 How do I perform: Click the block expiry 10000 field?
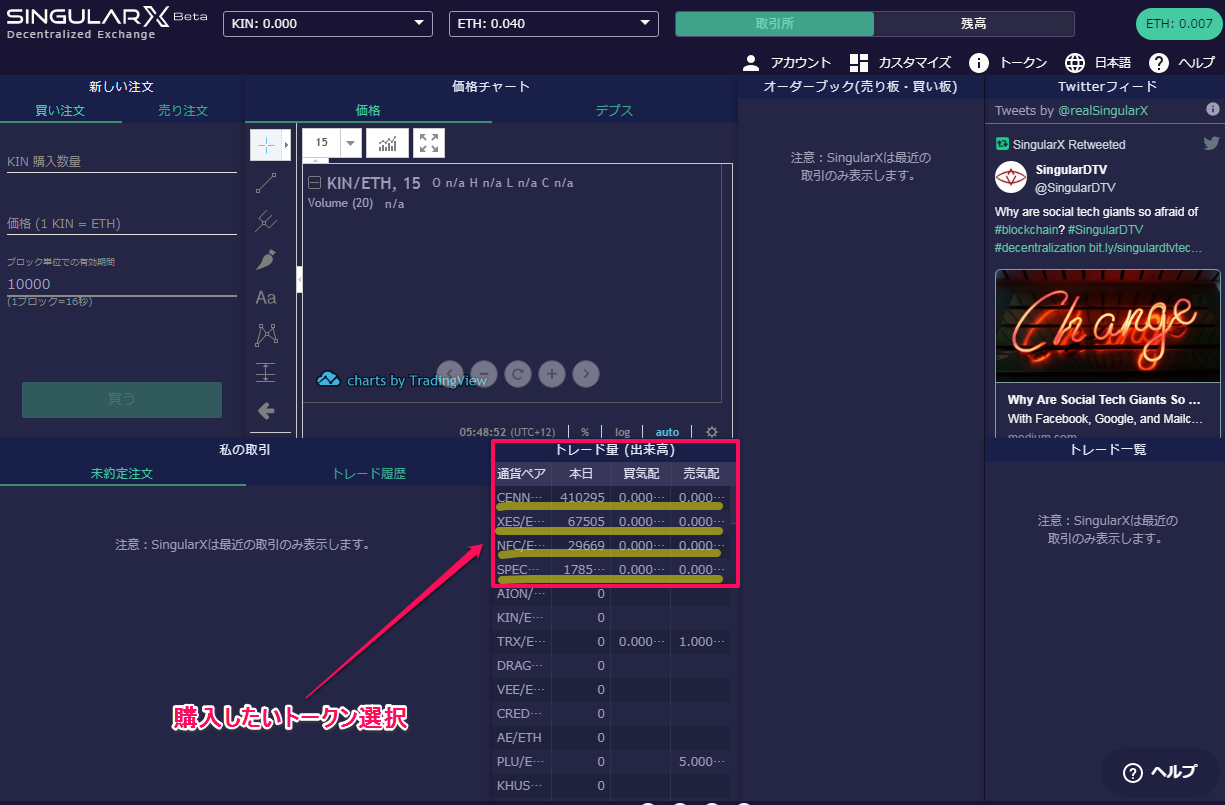pos(122,284)
